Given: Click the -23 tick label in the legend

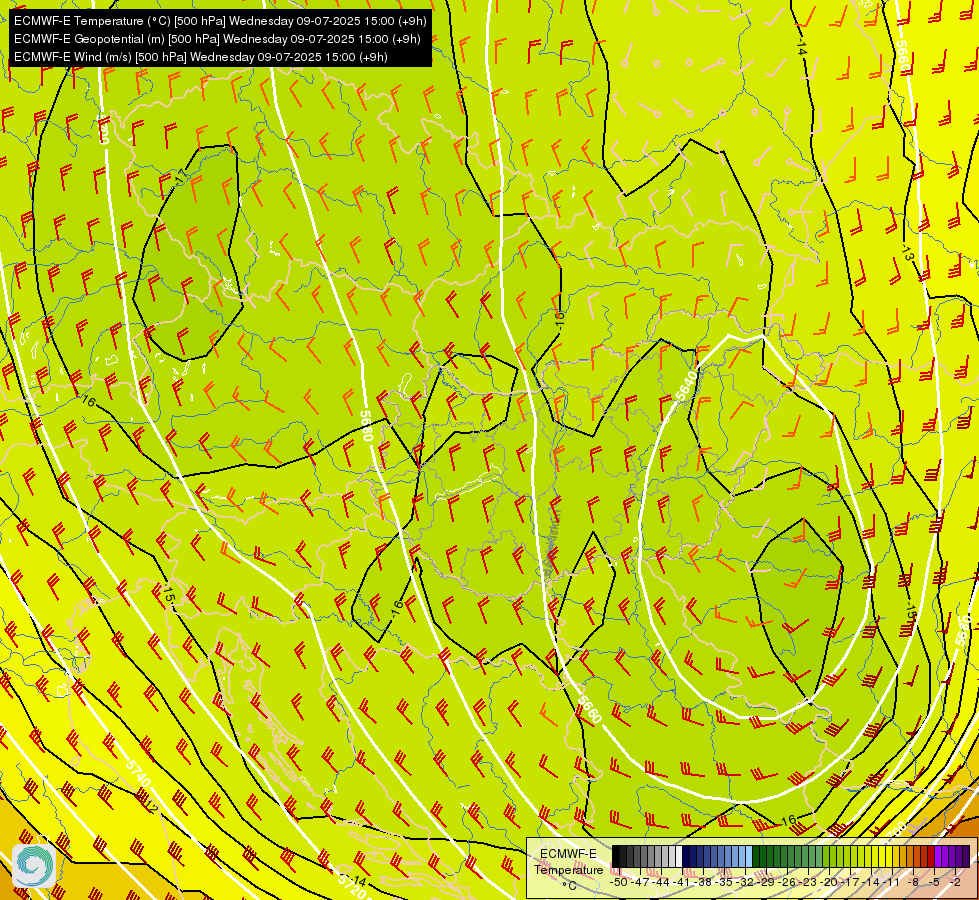Looking at the screenshot, I should click(808, 882).
